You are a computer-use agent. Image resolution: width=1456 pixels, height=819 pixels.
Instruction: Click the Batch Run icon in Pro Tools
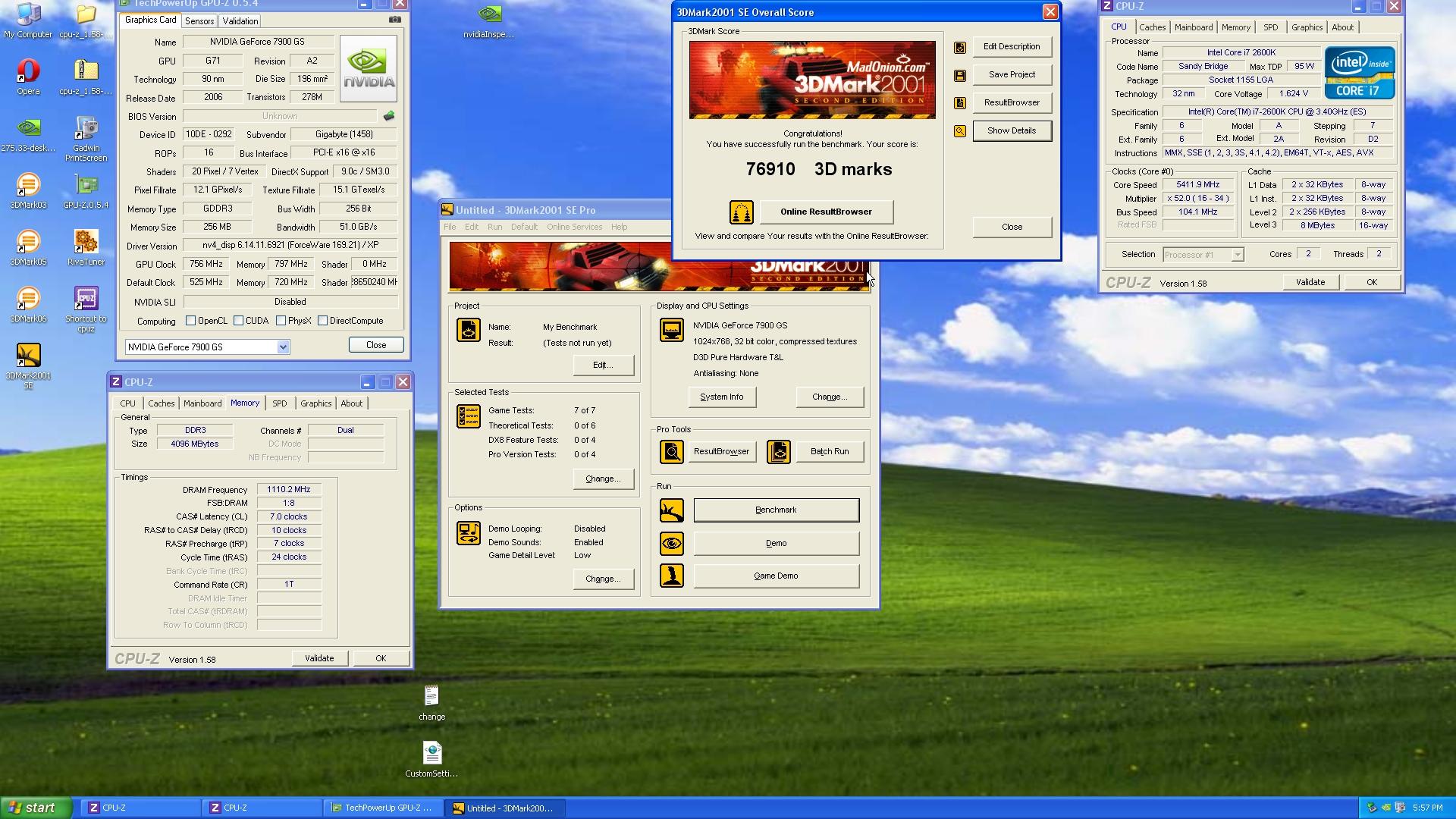pyautogui.click(x=779, y=452)
